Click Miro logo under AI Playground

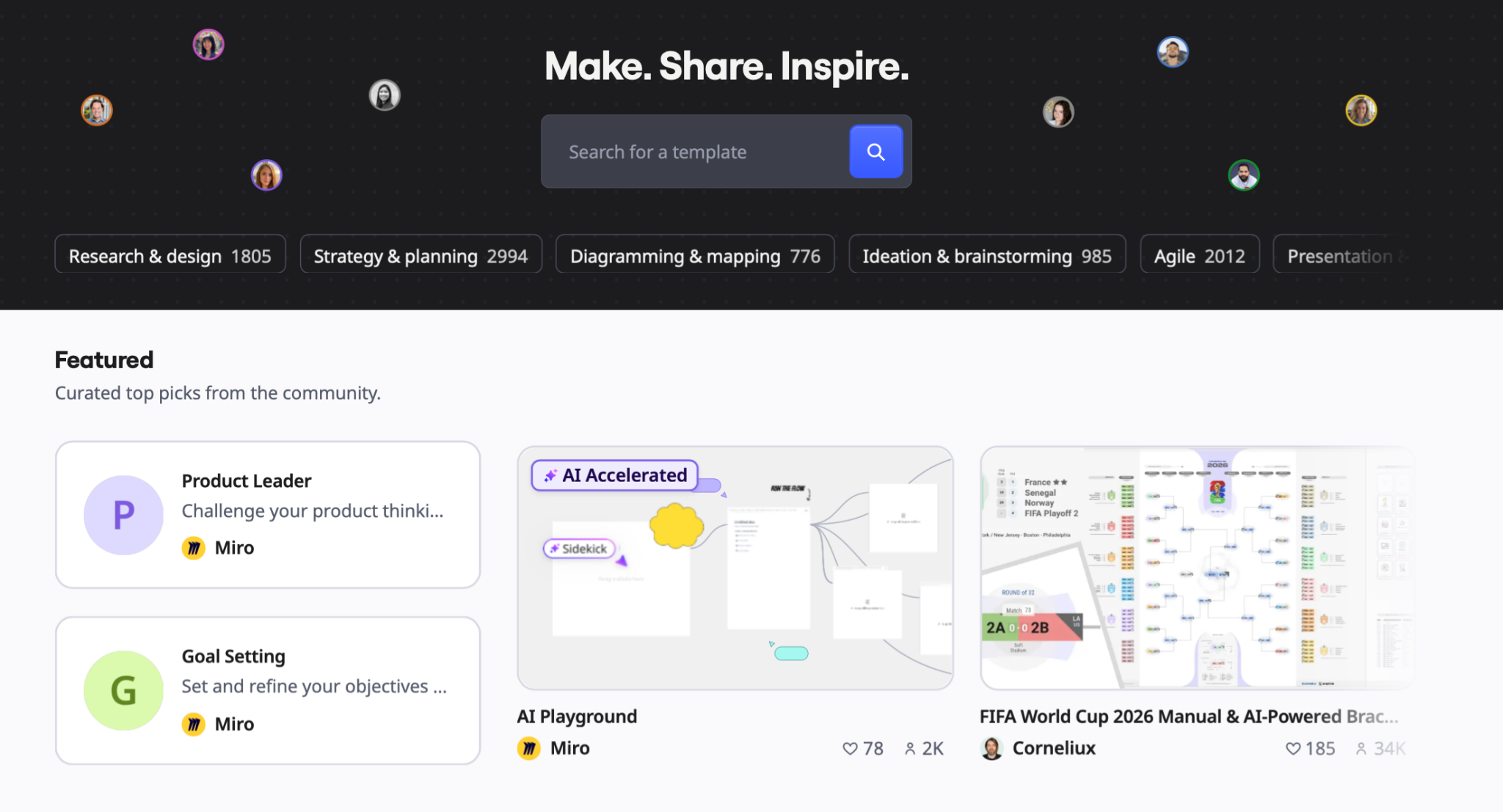(529, 748)
